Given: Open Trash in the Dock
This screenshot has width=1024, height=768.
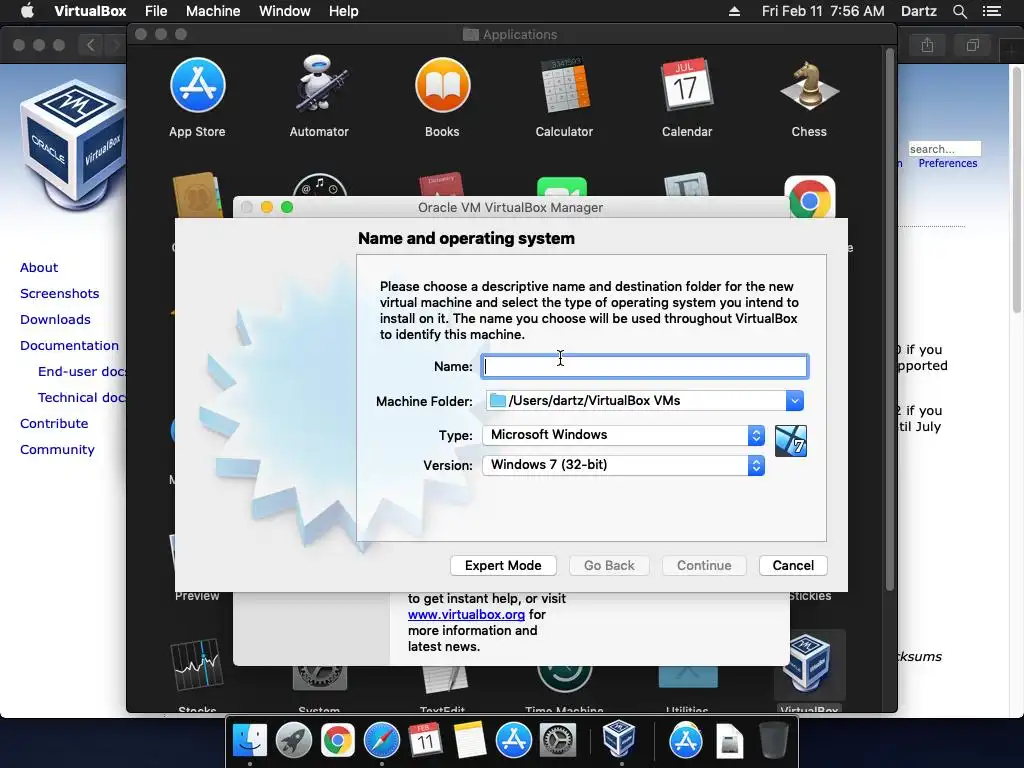Looking at the screenshot, I should 774,741.
